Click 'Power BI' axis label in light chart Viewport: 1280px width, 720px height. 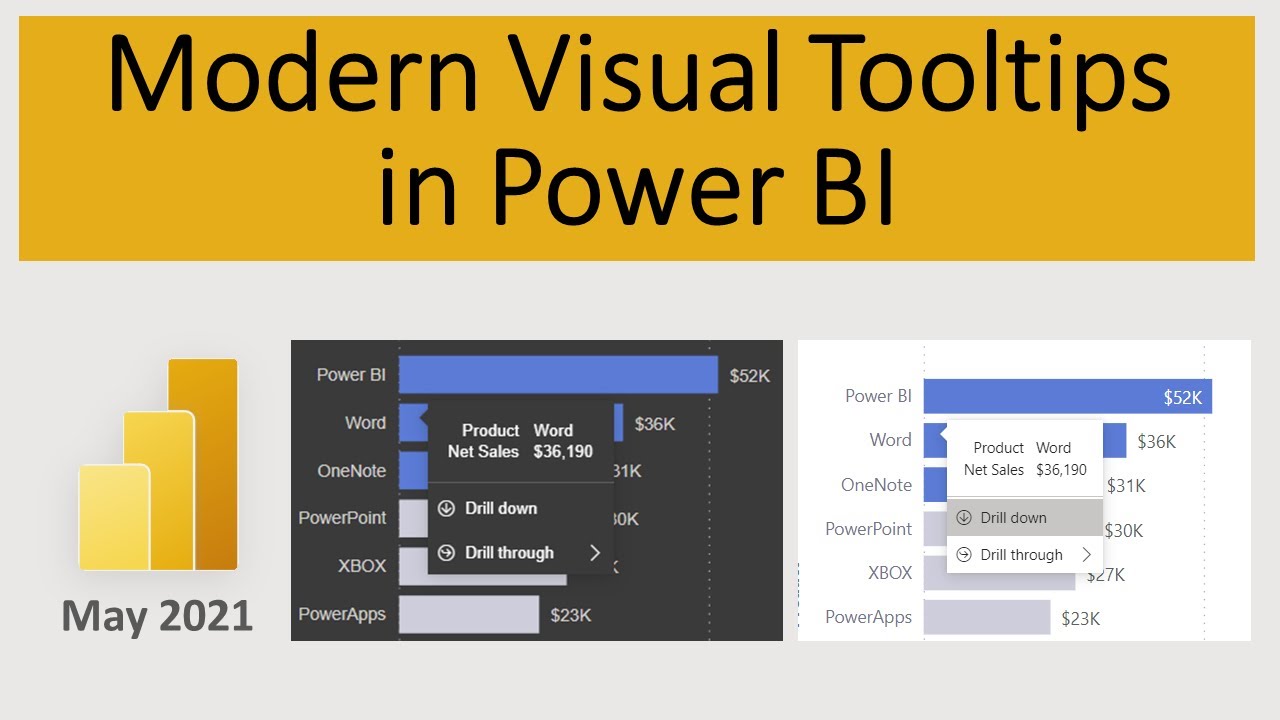[x=878, y=396]
